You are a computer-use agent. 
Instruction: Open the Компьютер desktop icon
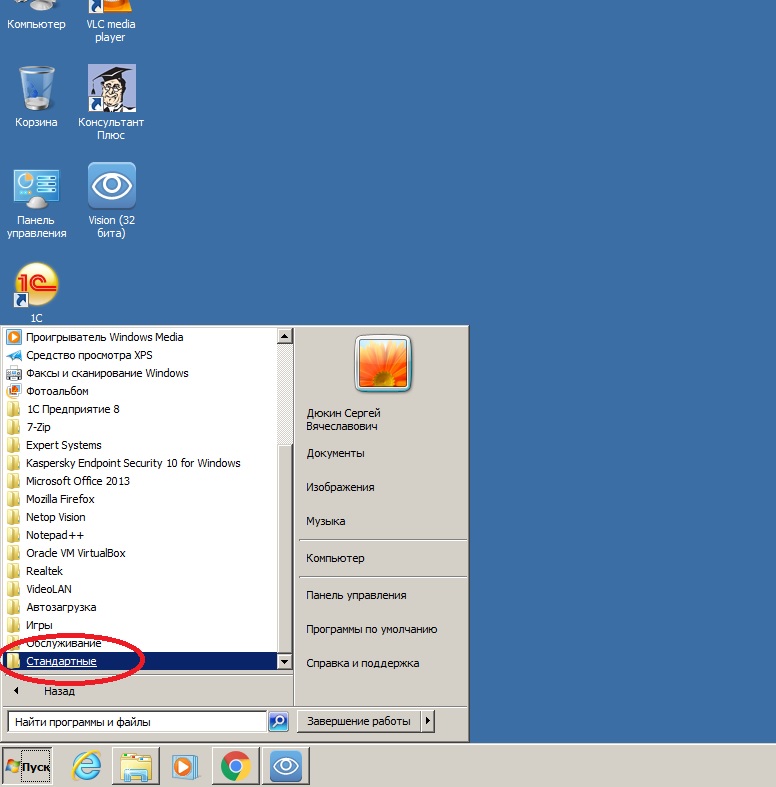tap(36, 15)
